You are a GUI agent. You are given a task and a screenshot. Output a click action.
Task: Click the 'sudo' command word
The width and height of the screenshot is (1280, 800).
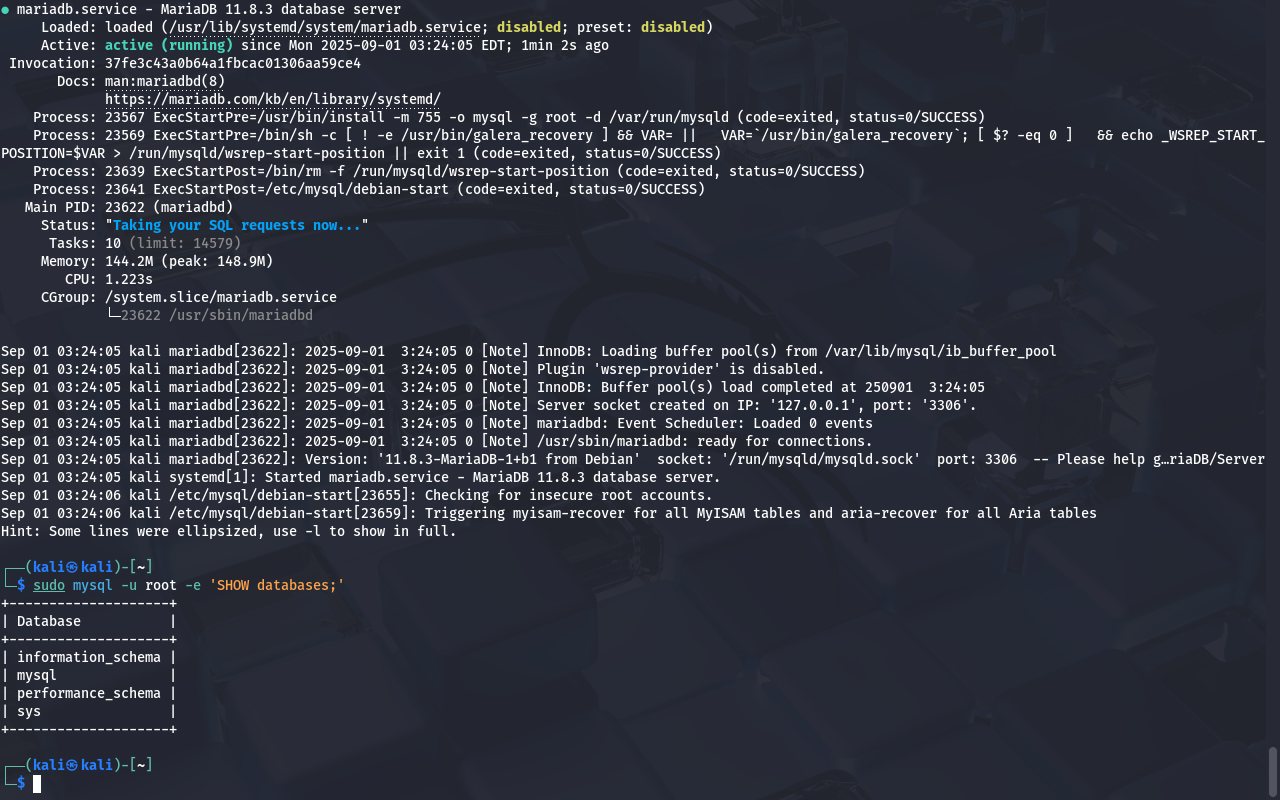click(x=49, y=585)
